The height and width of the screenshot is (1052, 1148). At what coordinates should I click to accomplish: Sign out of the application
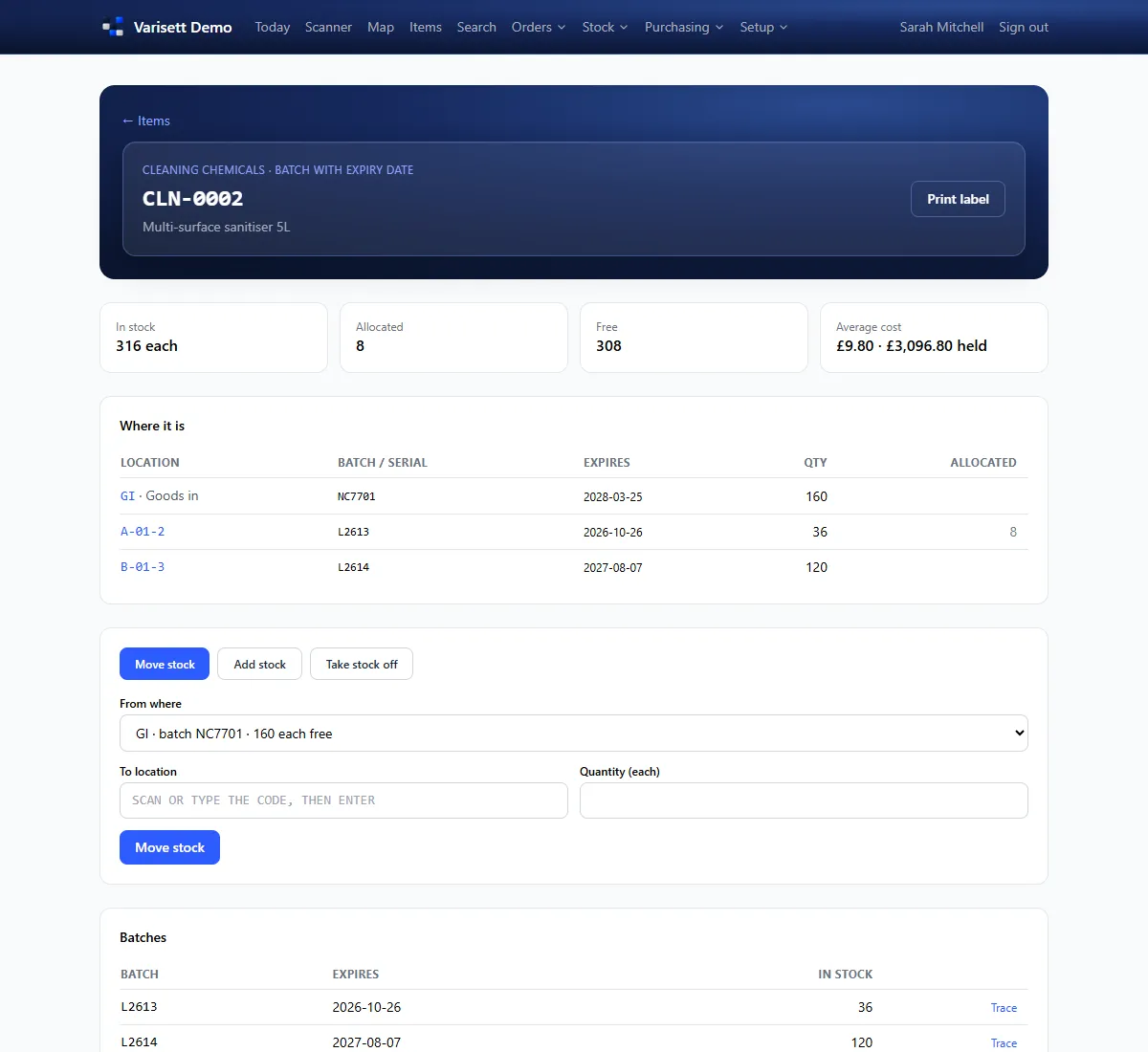1024,27
